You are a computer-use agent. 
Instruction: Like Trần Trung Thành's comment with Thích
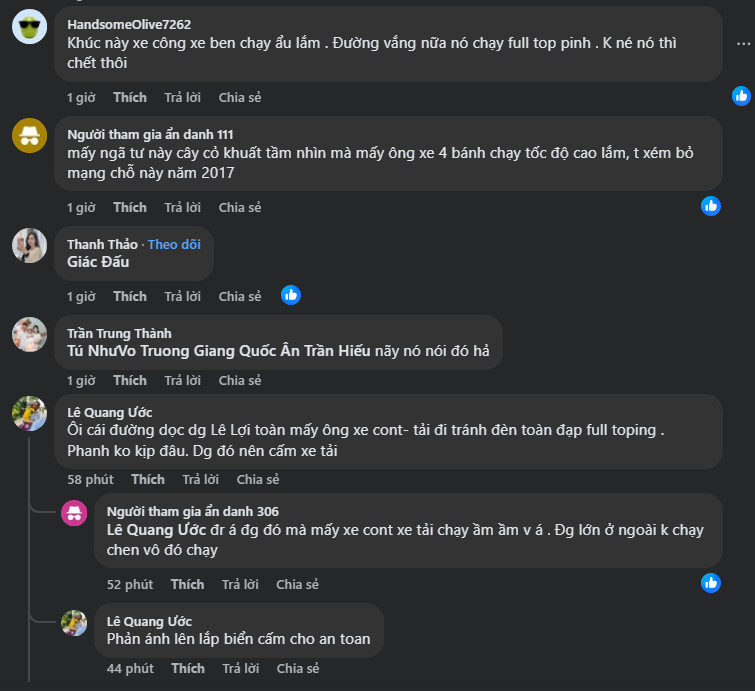pos(130,380)
